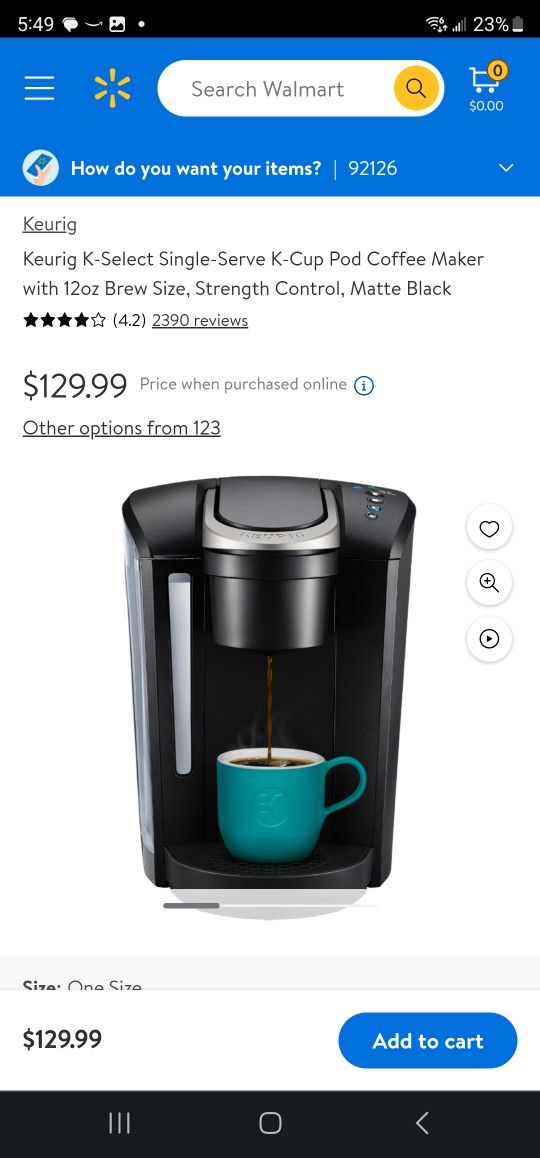Add item to favorites with heart icon
540x1158 pixels.
tap(489, 528)
